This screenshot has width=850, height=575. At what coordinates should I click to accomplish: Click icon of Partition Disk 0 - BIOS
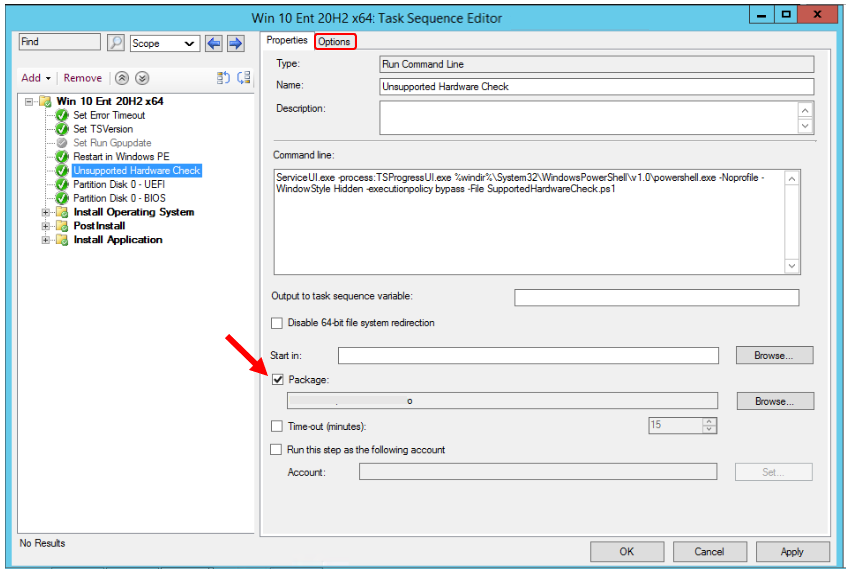click(x=62, y=198)
